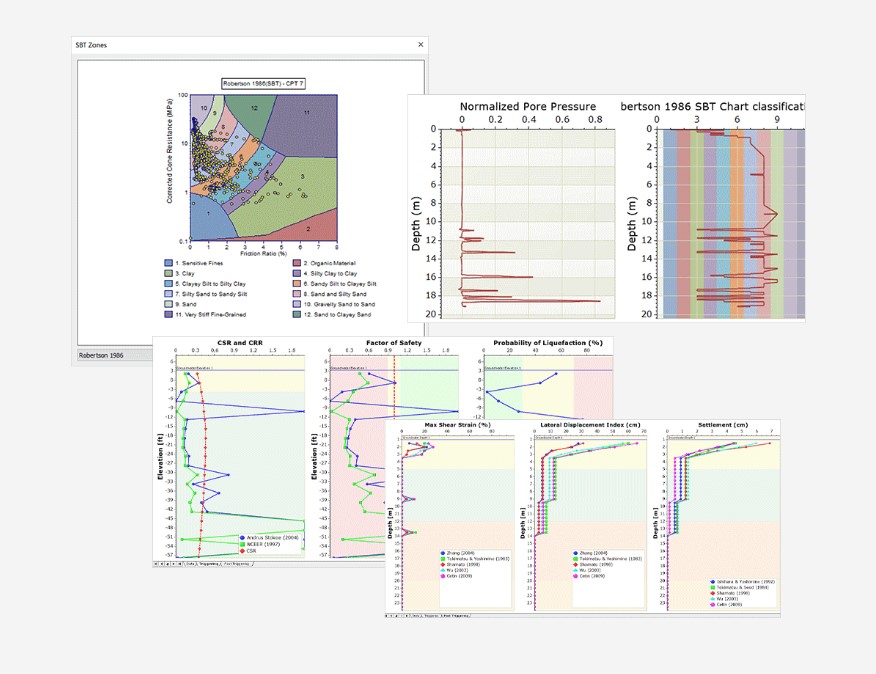Click 'NCEER (1997)' legend entry in CSR chart
The height and width of the screenshot is (674, 876).
click(x=259, y=544)
